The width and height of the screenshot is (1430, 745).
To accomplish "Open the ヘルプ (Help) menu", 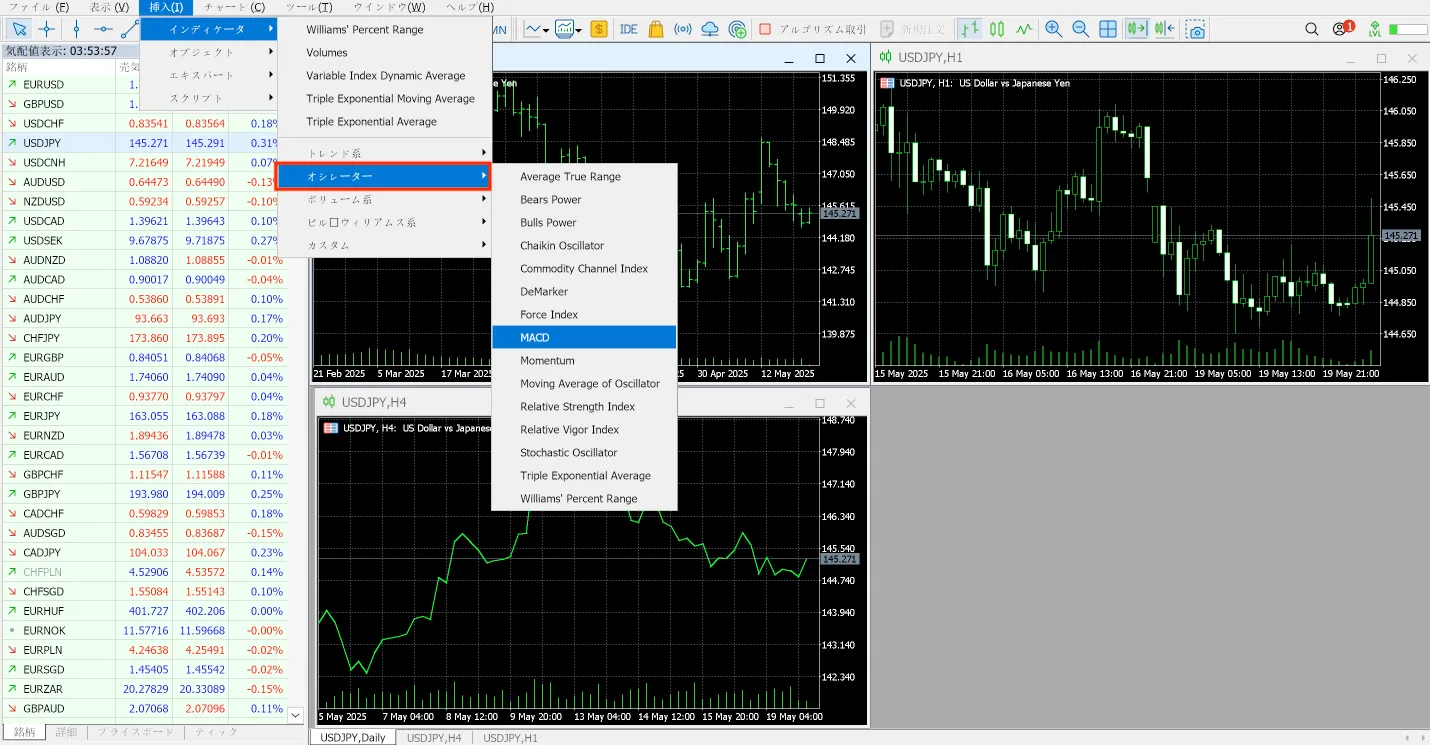I will click(469, 7).
